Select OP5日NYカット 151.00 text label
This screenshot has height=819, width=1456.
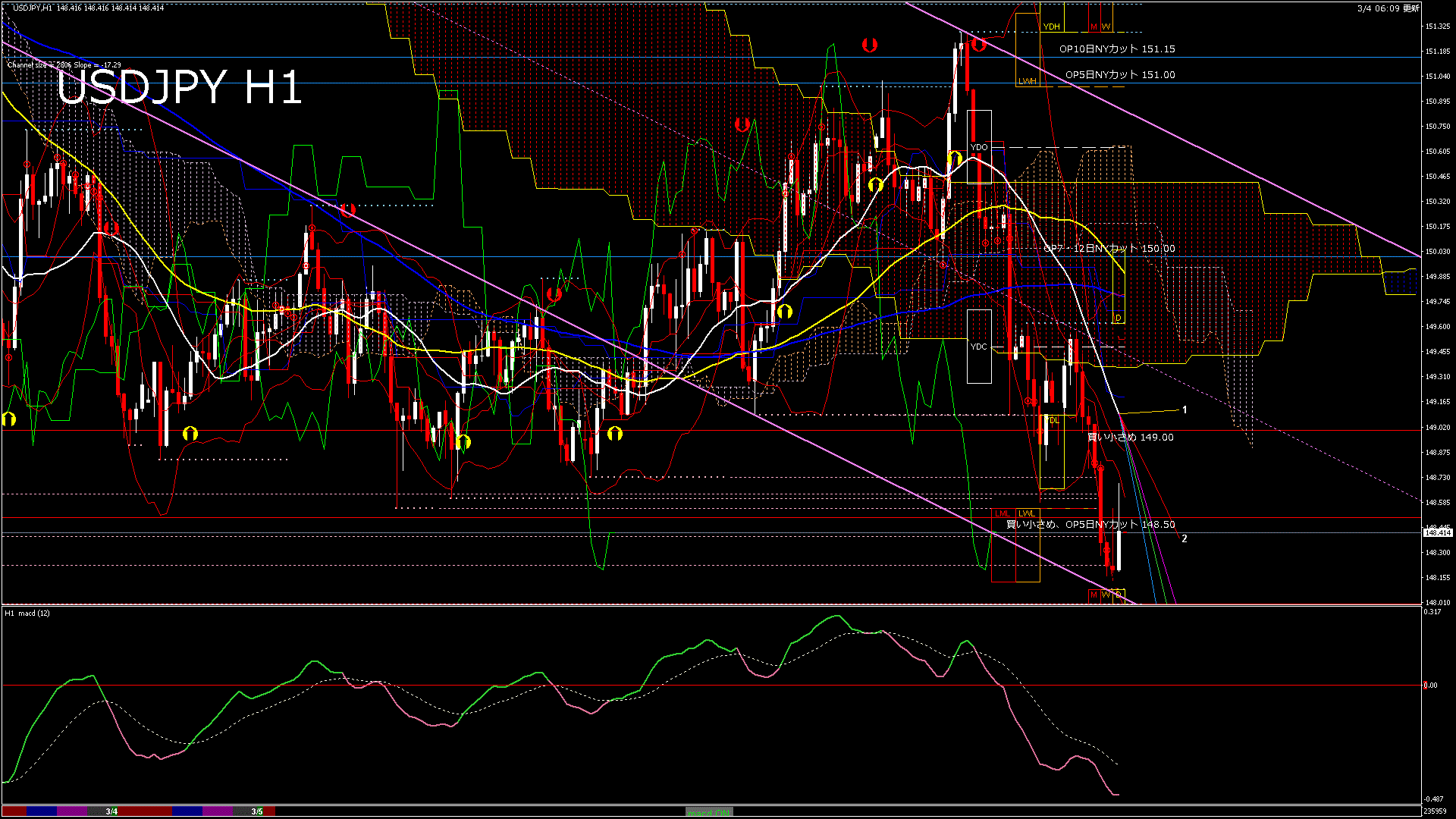pos(1120,75)
